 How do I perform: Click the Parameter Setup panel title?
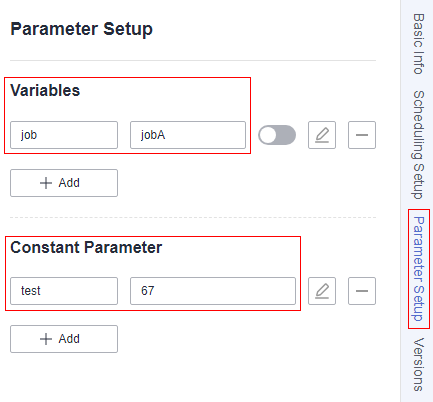coord(82,29)
